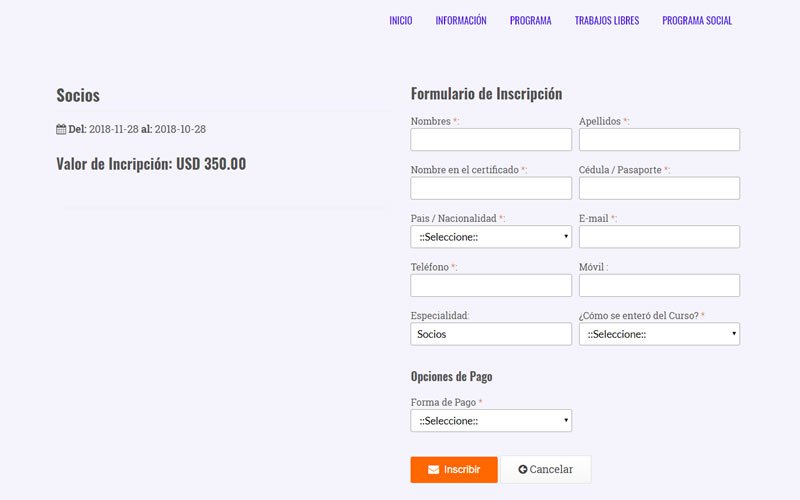
Task: Open the Forma de Pago dropdown
Action: coord(491,421)
